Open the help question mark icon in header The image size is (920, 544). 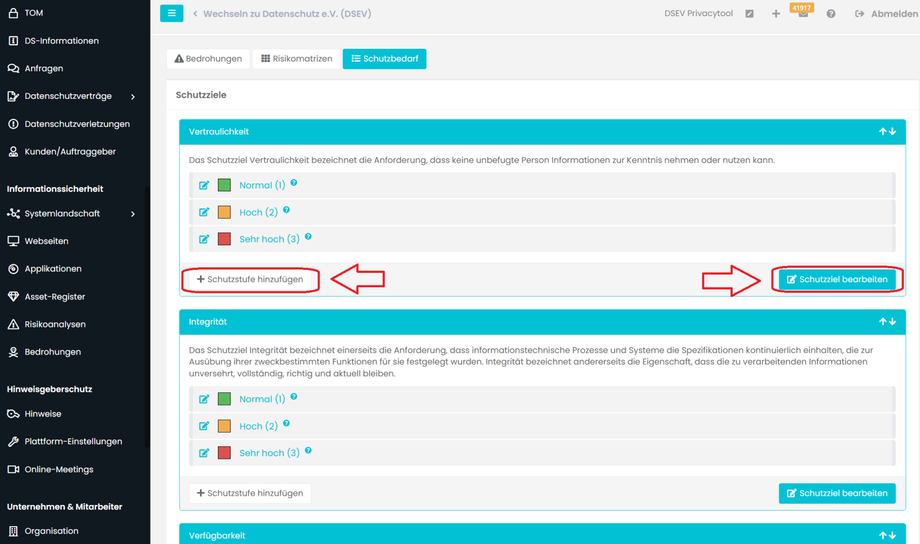831,13
